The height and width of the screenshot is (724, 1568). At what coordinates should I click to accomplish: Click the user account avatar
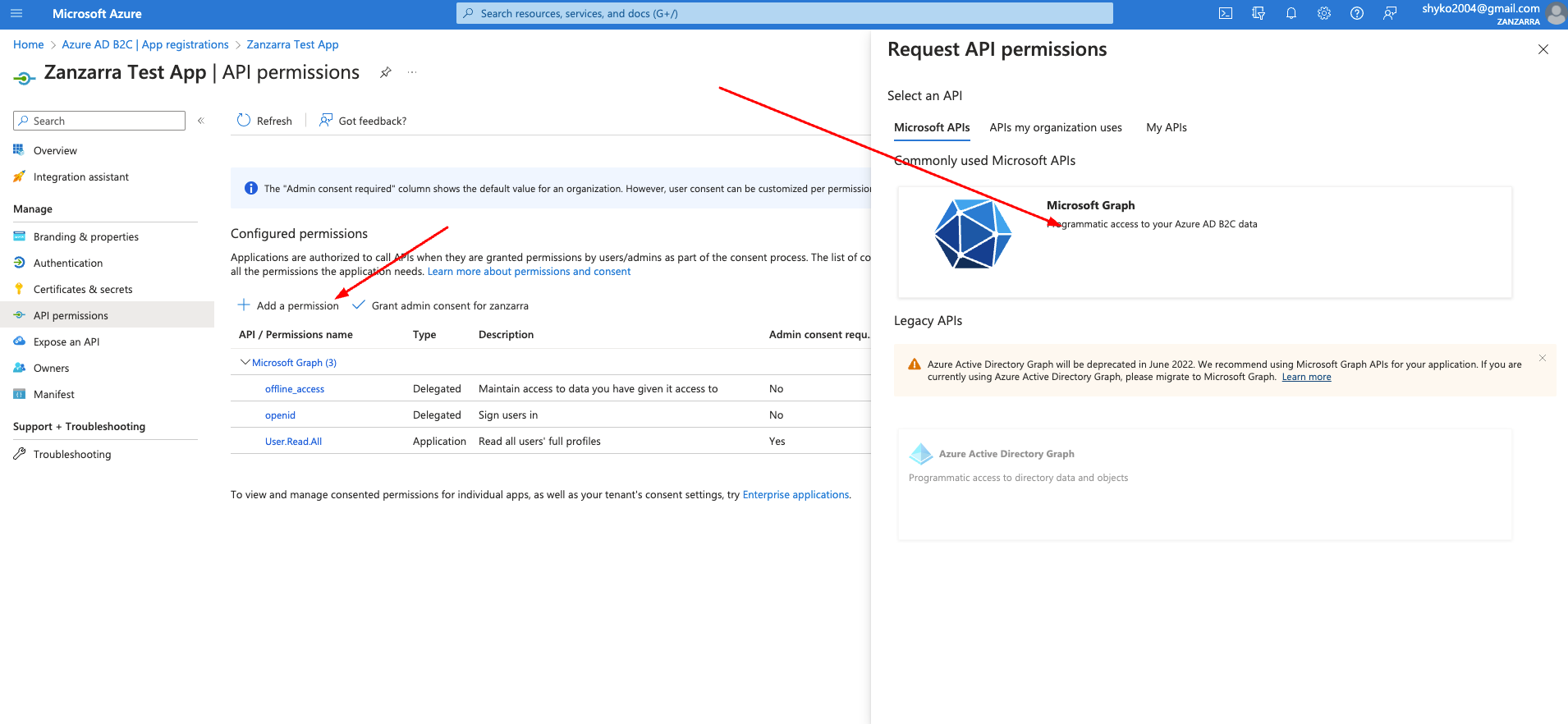pos(1556,13)
